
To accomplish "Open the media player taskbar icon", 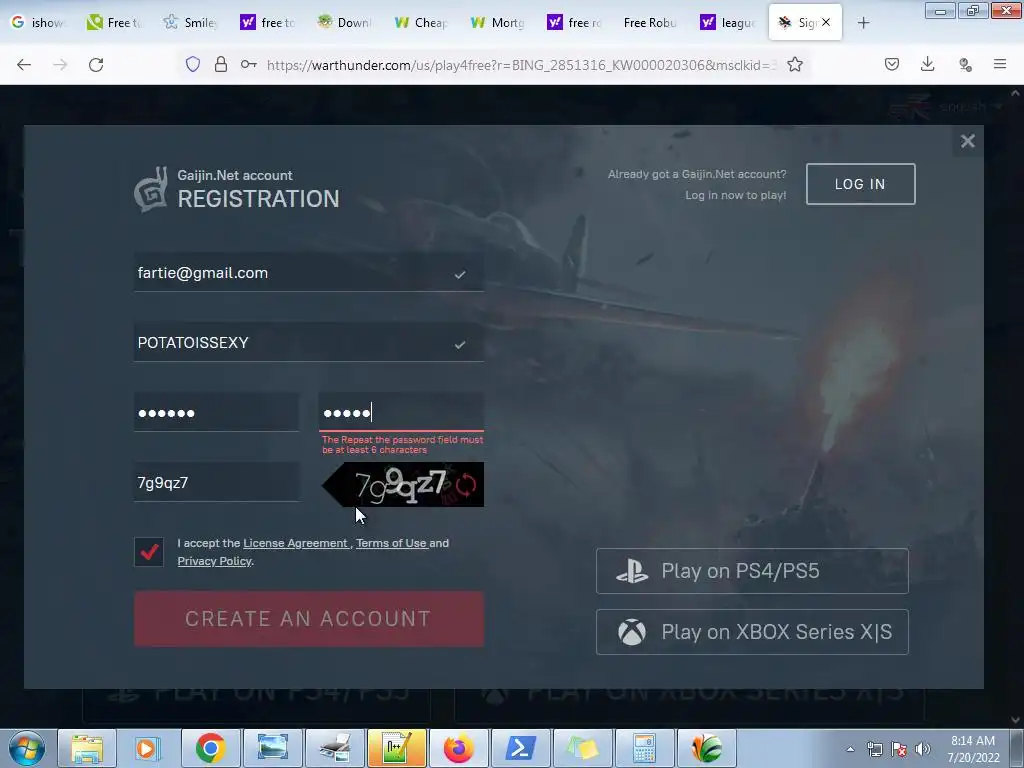I will pyautogui.click(x=148, y=748).
